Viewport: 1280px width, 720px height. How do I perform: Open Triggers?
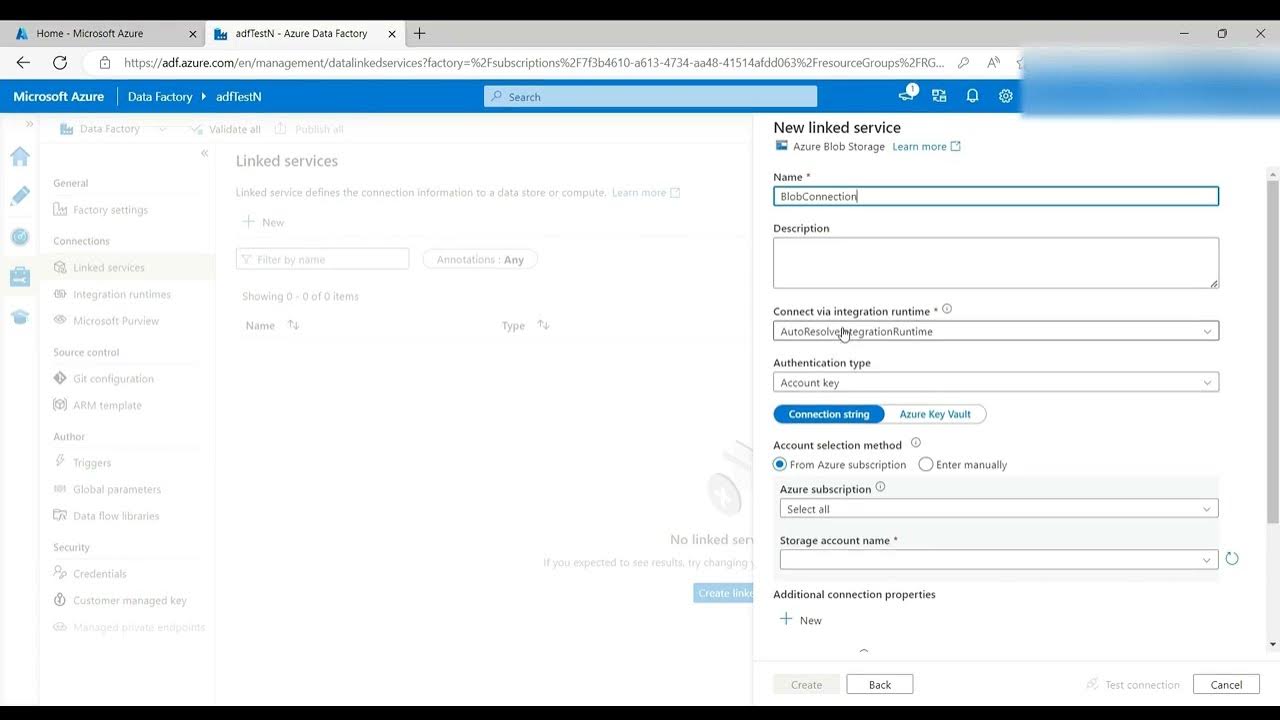pyautogui.click(x=92, y=463)
